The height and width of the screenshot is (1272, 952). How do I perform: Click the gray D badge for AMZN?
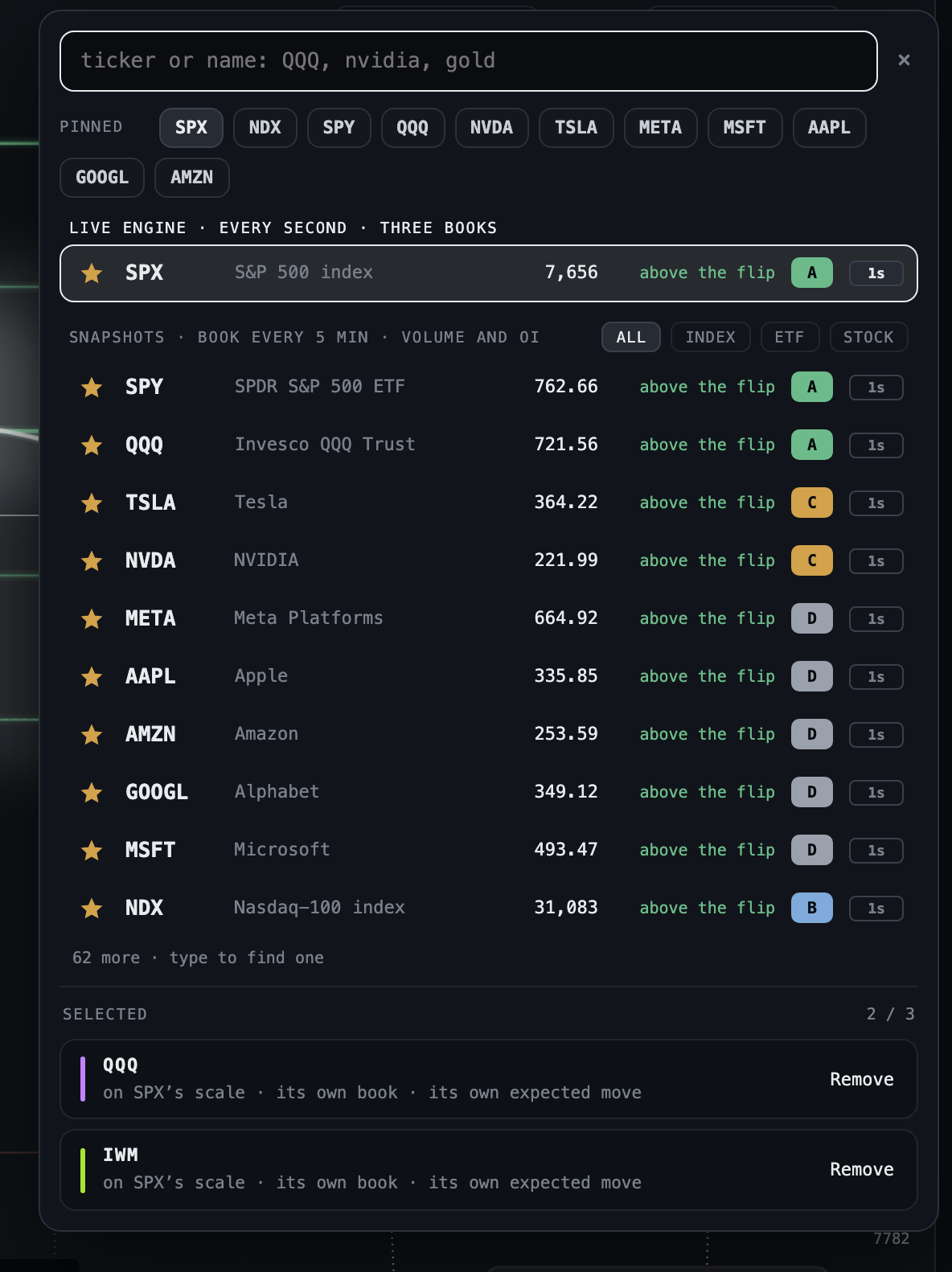coord(812,735)
